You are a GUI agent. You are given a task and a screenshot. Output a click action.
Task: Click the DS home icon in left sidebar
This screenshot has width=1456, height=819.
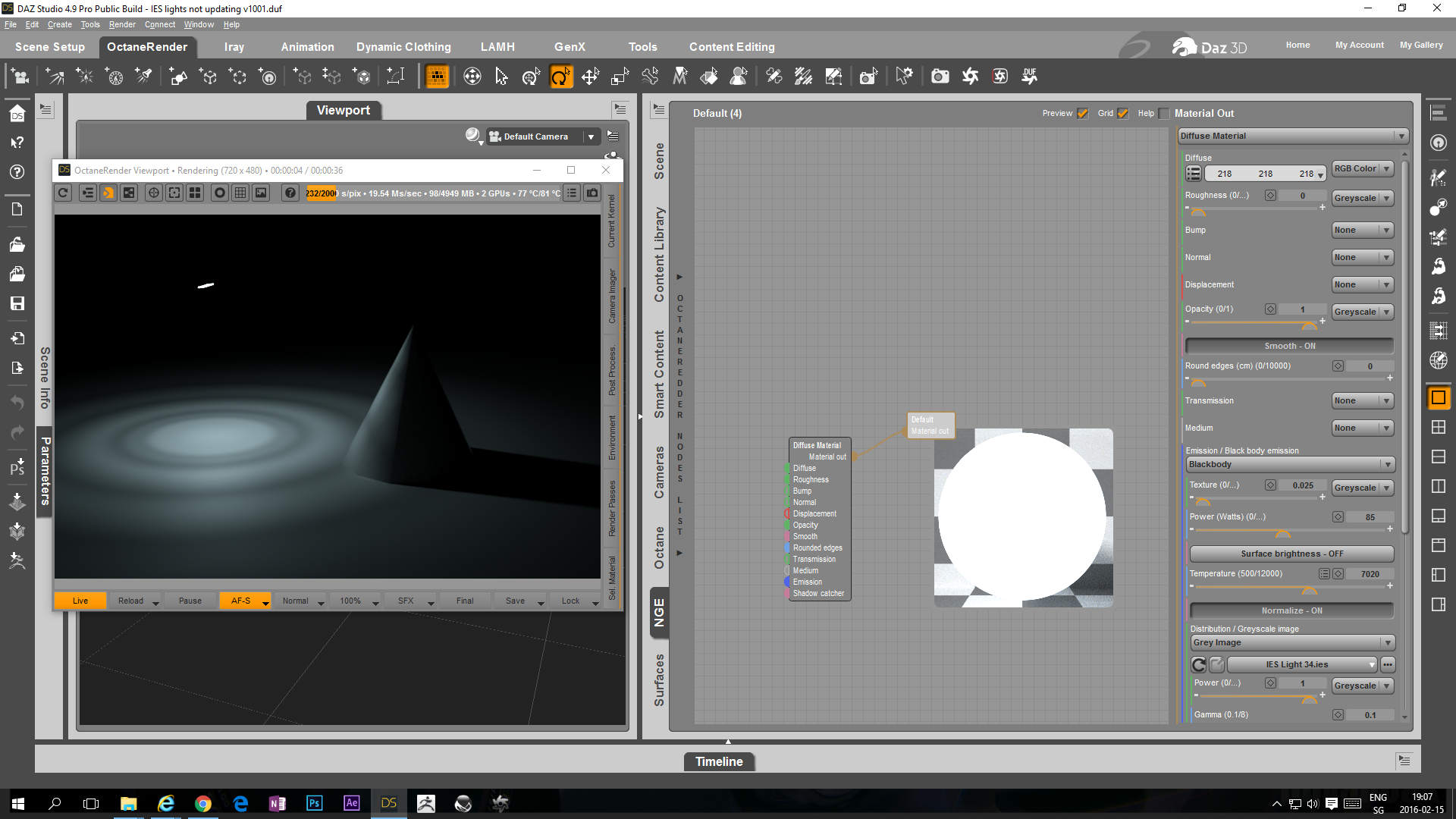(x=17, y=114)
